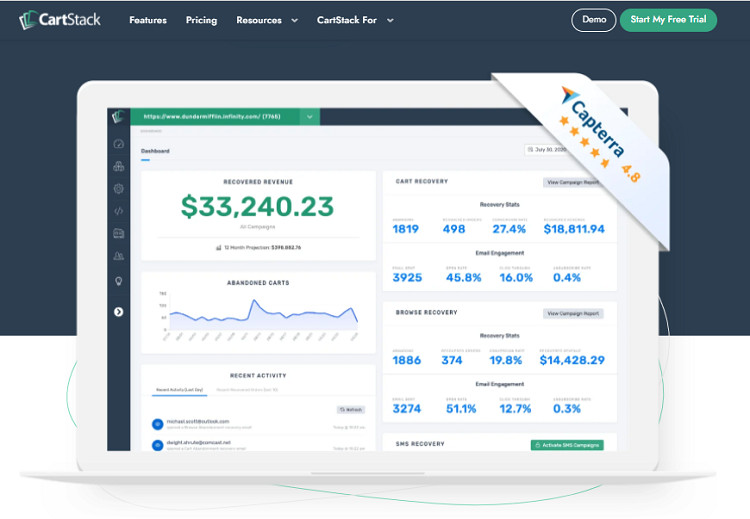Click the $14,428.29 browse revenue value
The height and width of the screenshot is (519, 750).
tap(572, 360)
